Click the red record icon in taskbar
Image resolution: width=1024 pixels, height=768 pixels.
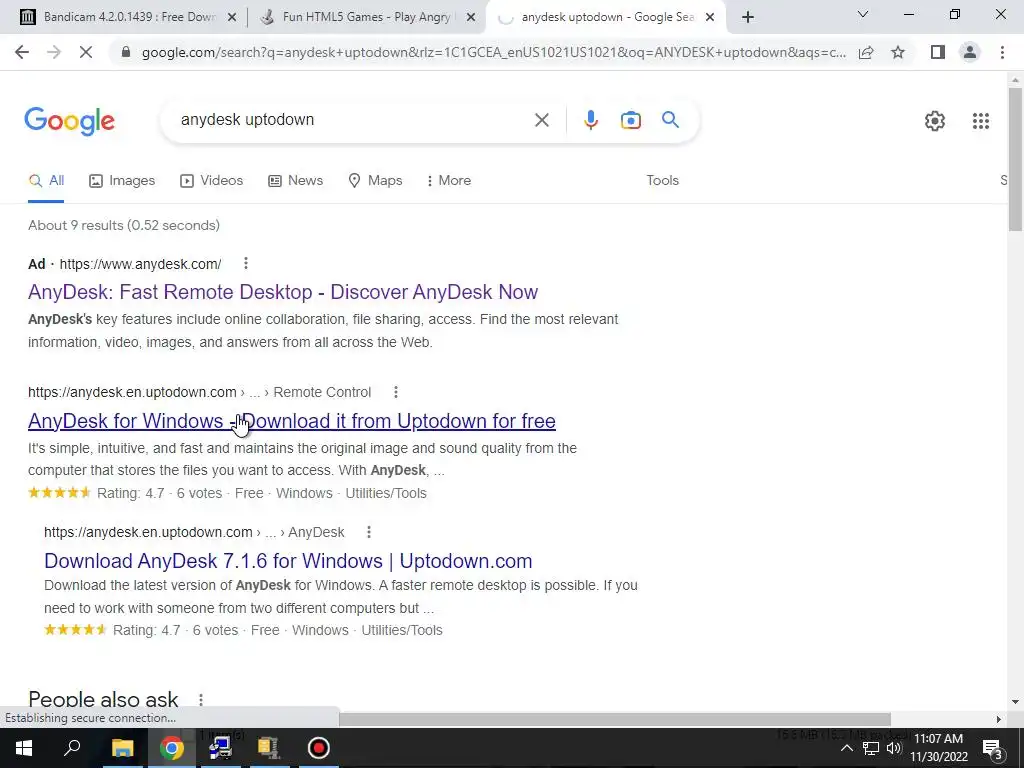pos(319,748)
